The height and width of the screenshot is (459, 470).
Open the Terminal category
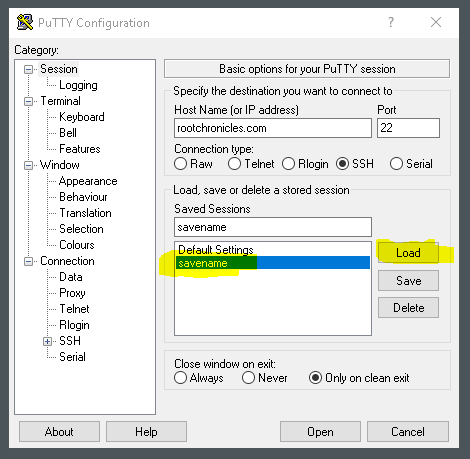pyautogui.click(x=60, y=101)
